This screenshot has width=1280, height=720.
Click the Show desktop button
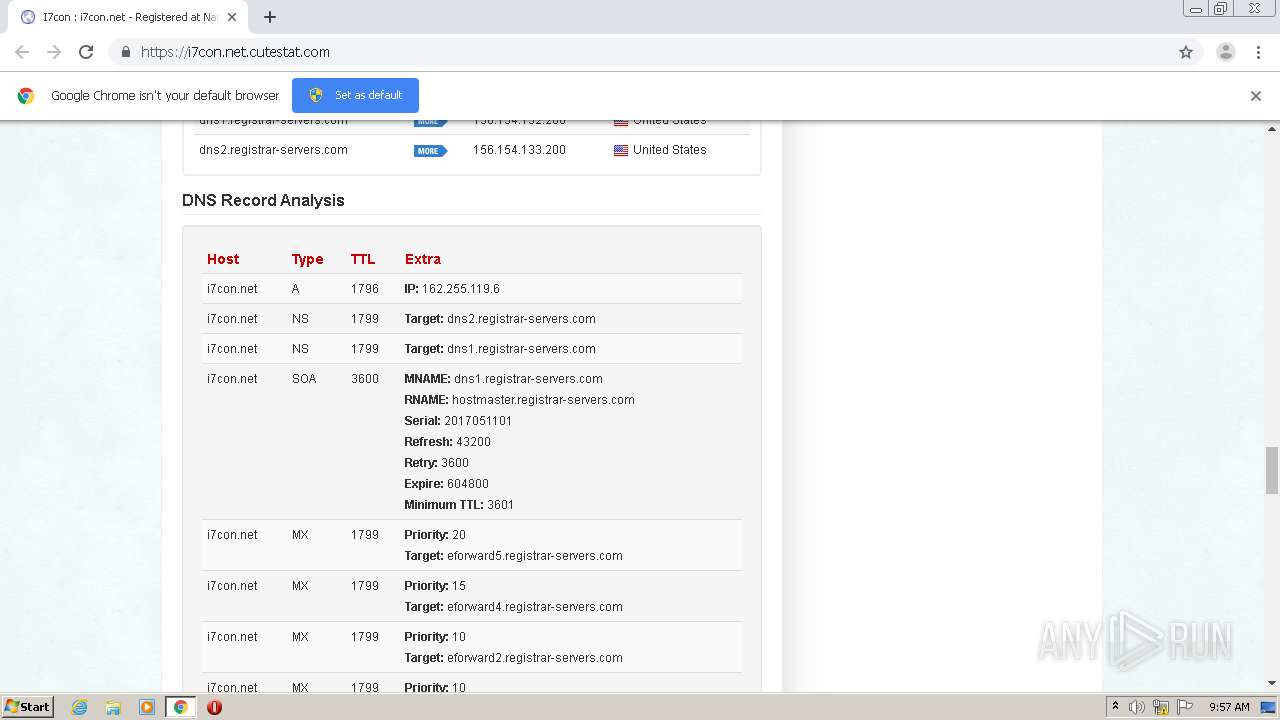(x=1269, y=707)
